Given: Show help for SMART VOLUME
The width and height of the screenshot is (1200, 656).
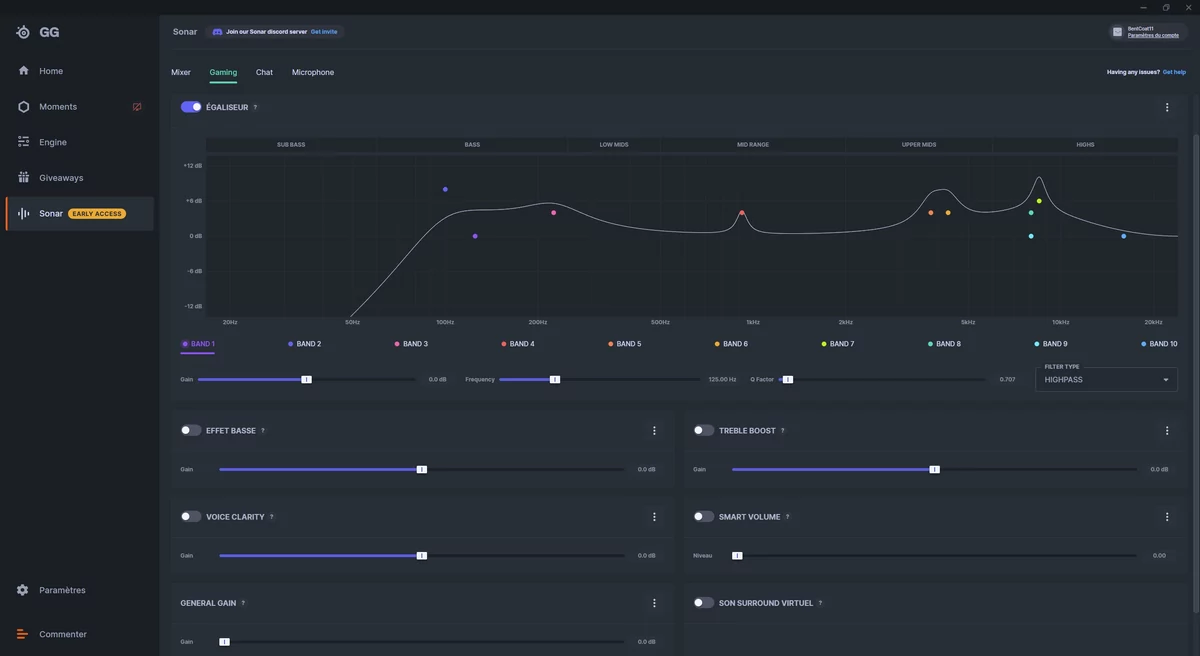Looking at the screenshot, I should [x=788, y=517].
